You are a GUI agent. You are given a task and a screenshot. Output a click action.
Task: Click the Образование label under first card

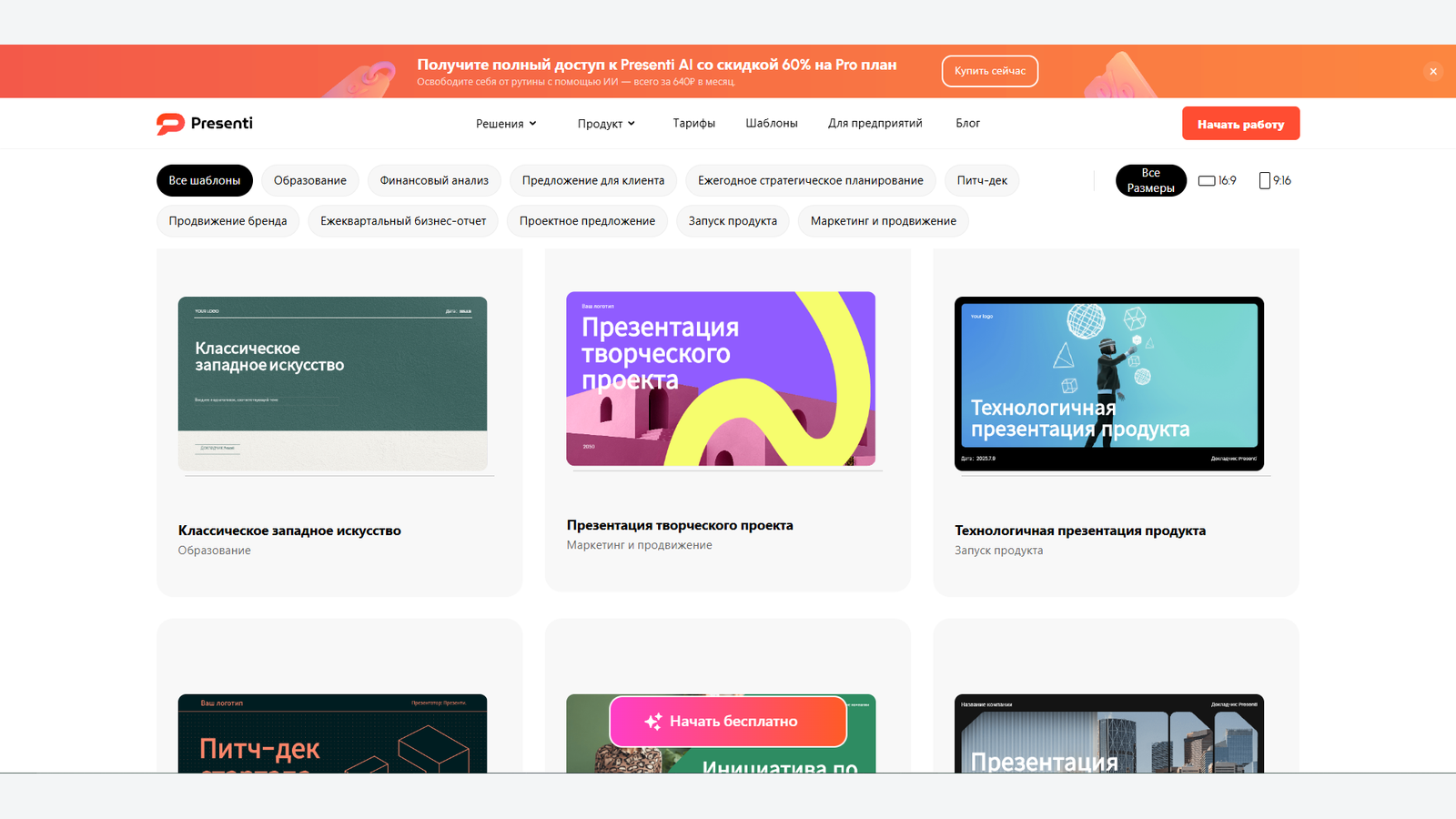[x=215, y=551]
